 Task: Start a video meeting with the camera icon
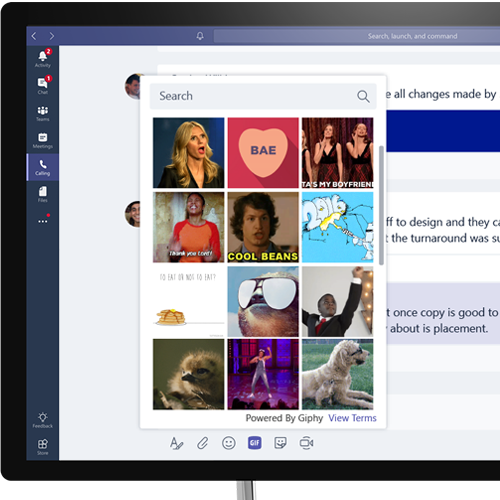coord(306,443)
